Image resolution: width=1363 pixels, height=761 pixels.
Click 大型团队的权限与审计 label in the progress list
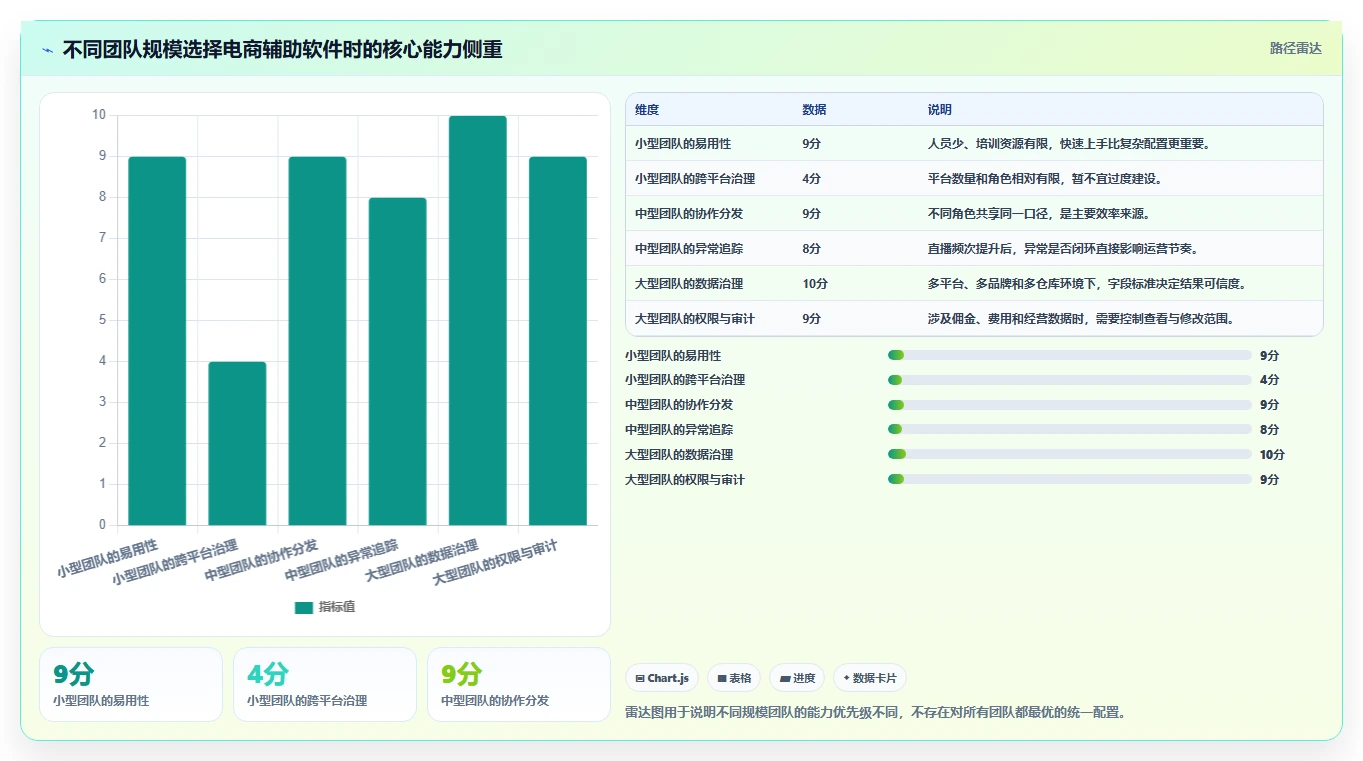685,479
